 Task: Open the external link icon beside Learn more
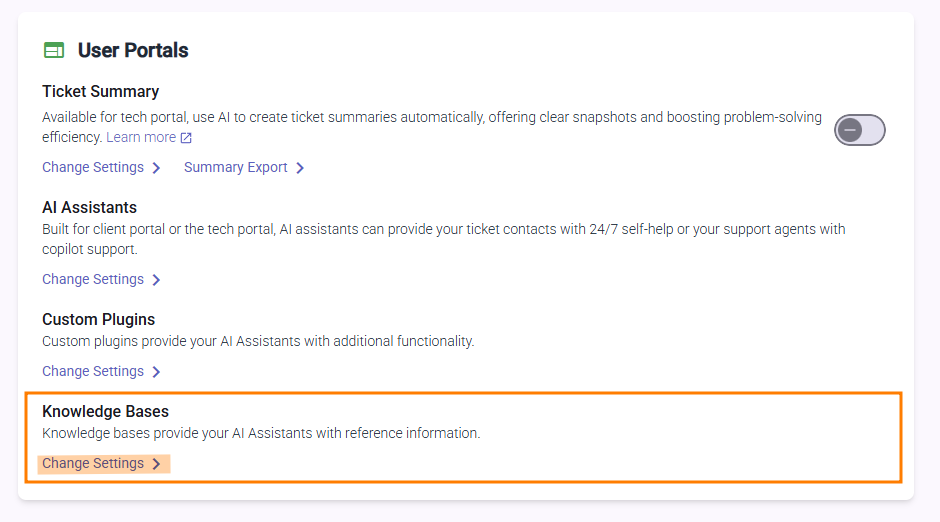pos(186,137)
